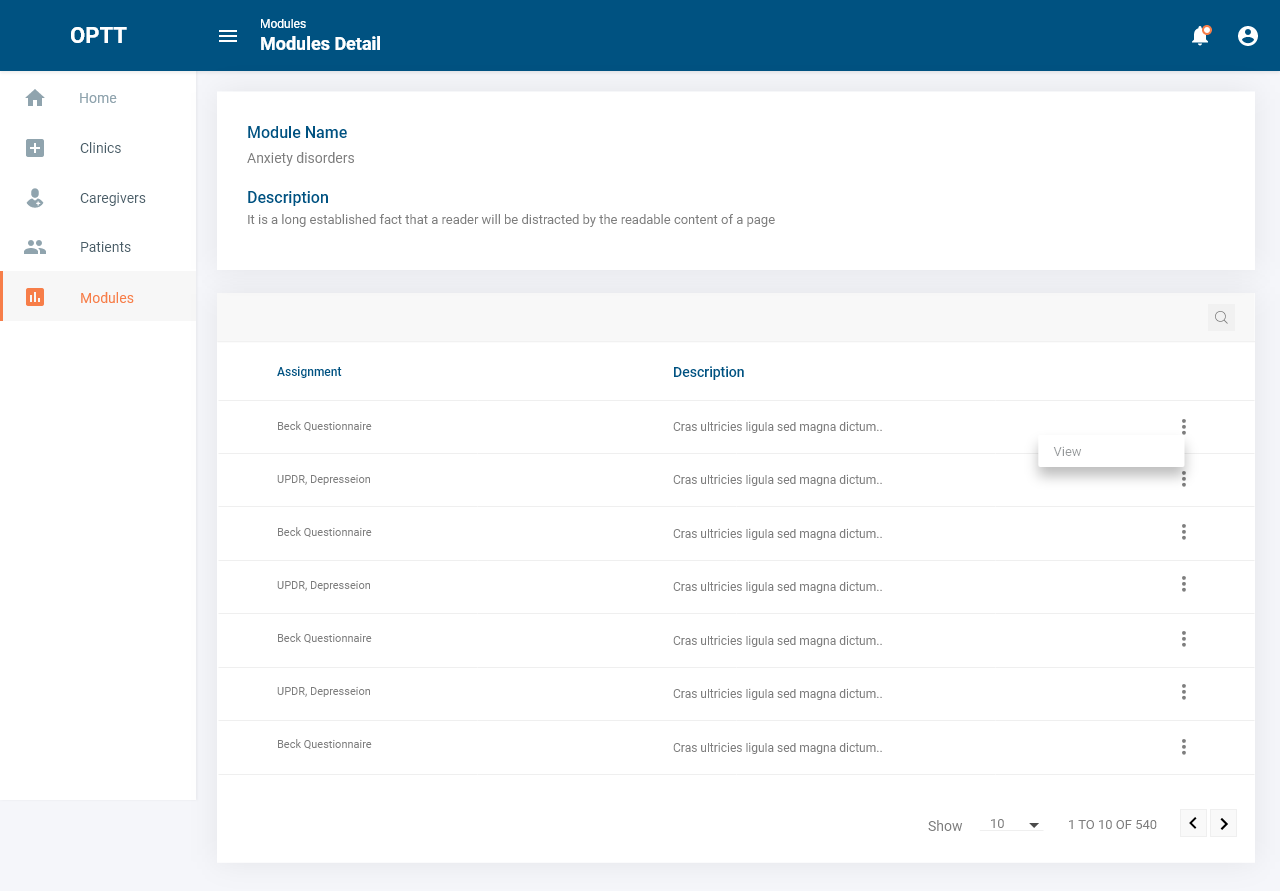The height and width of the screenshot is (891, 1280).
Task: Expand the rows-per-page dropdown showing 10
Action: (1014, 825)
